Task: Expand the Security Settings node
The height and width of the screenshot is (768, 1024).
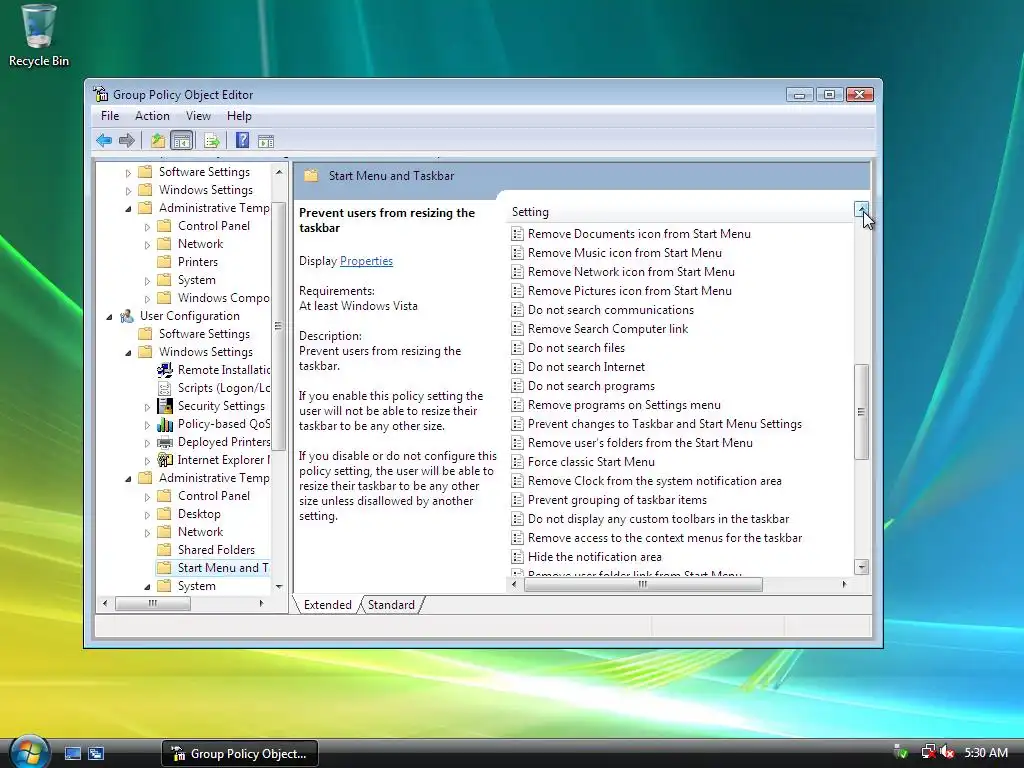Action: [147, 407]
